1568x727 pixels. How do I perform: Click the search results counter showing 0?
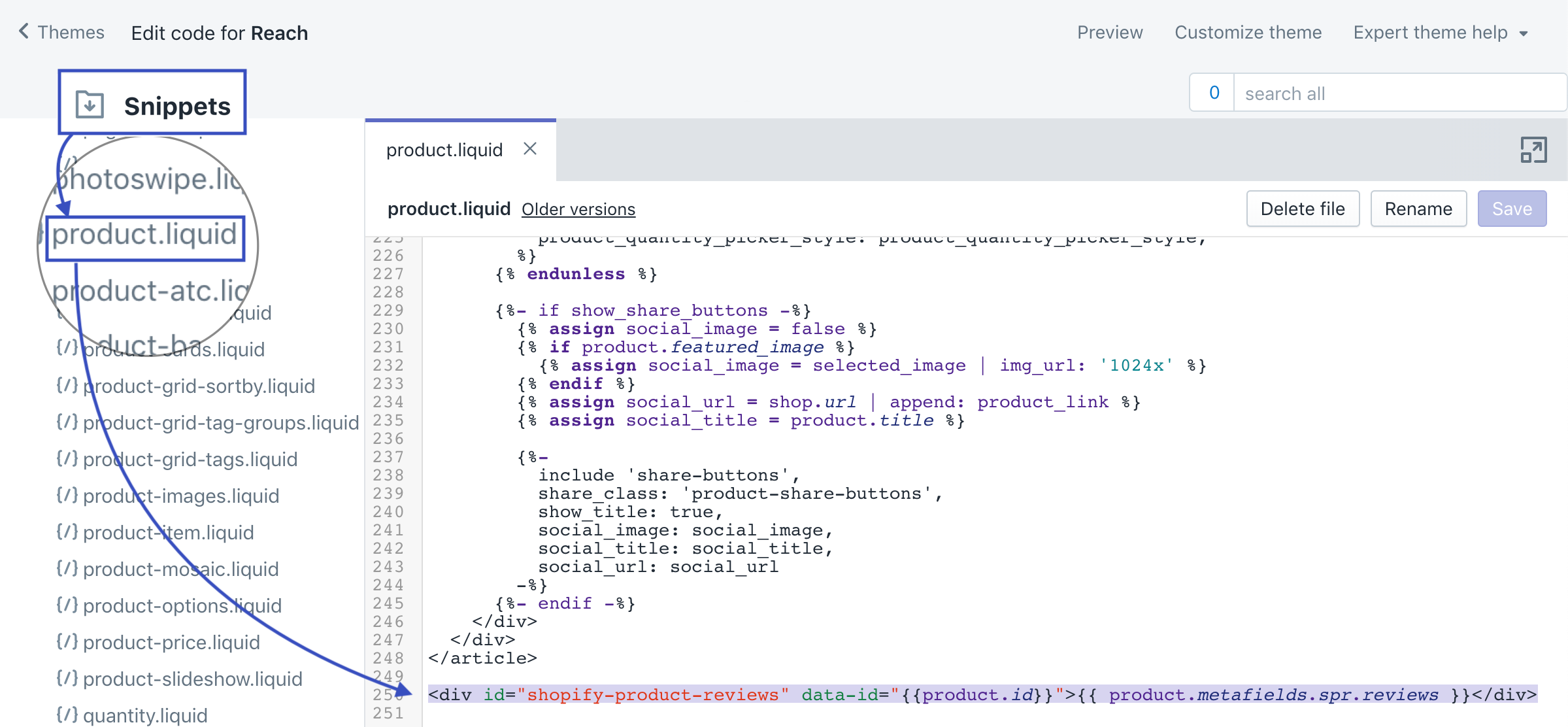(x=1214, y=93)
